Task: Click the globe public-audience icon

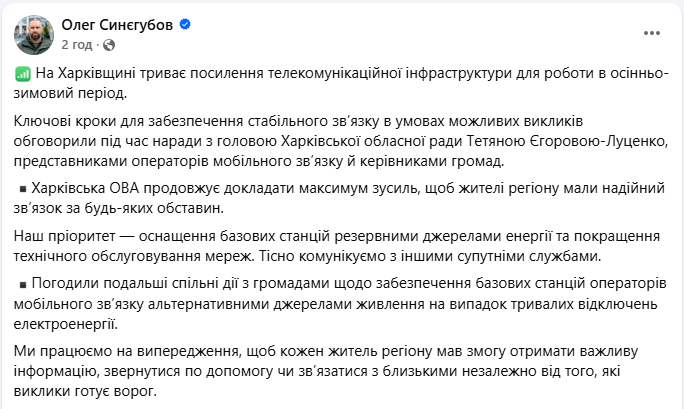Action: 107,45
